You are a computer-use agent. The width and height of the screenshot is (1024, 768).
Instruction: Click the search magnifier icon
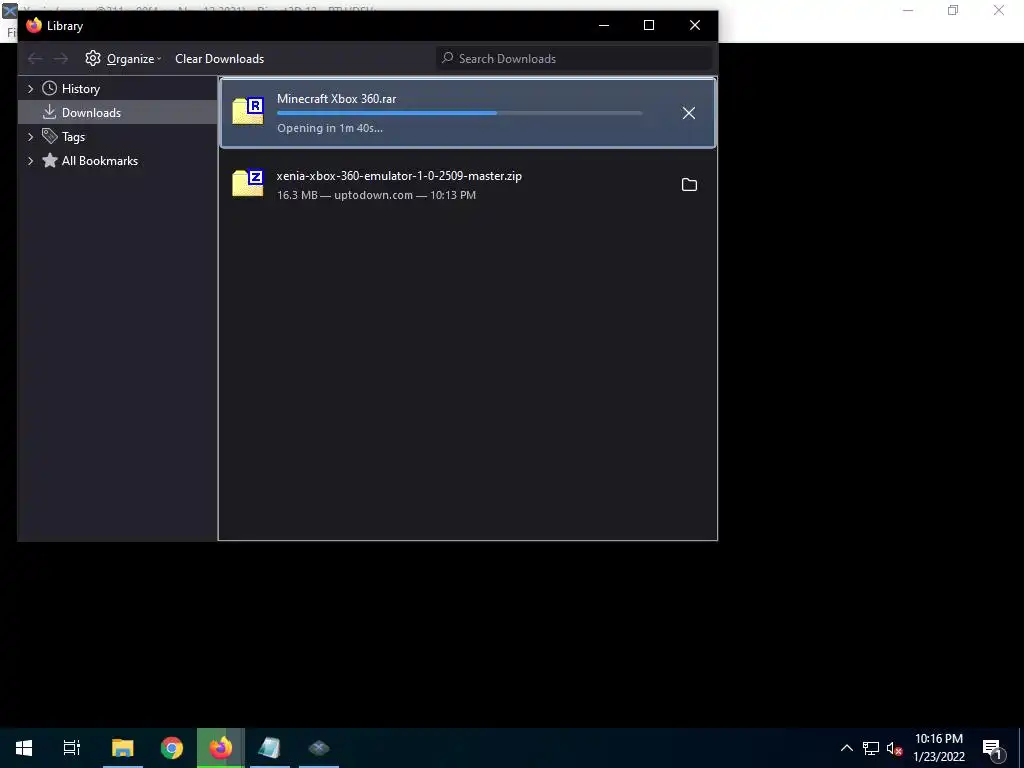447,58
